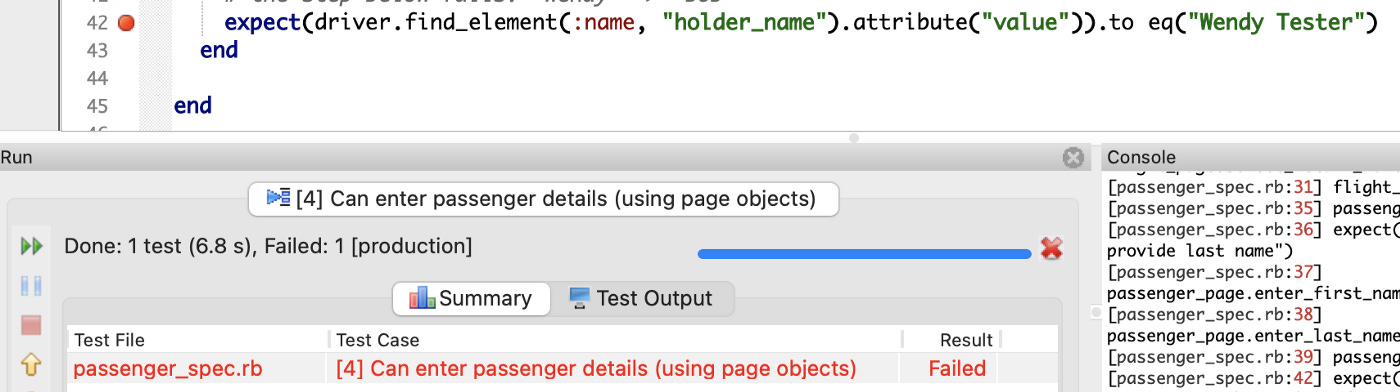Click the green double-arrow run tests icon
This screenshot has height=392, width=1400.
pyautogui.click(x=32, y=246)
